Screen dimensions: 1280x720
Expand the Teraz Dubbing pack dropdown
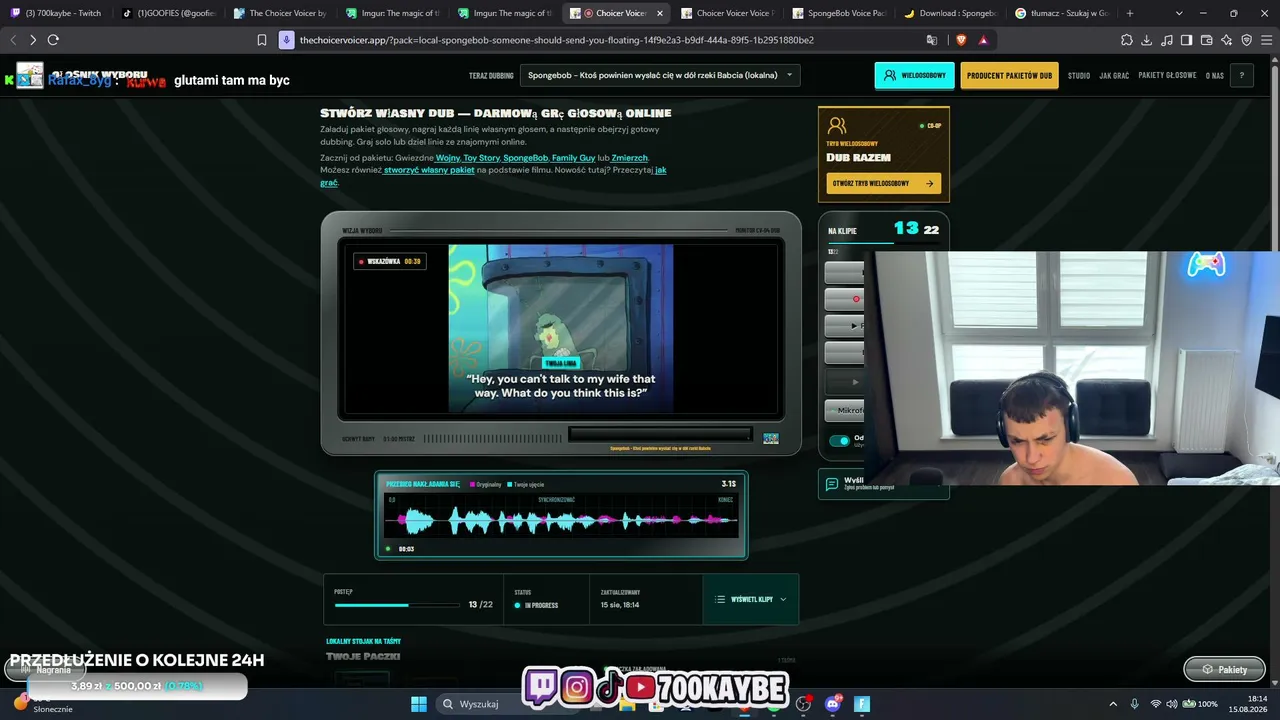pyautogui.click(x=661, y=75)
